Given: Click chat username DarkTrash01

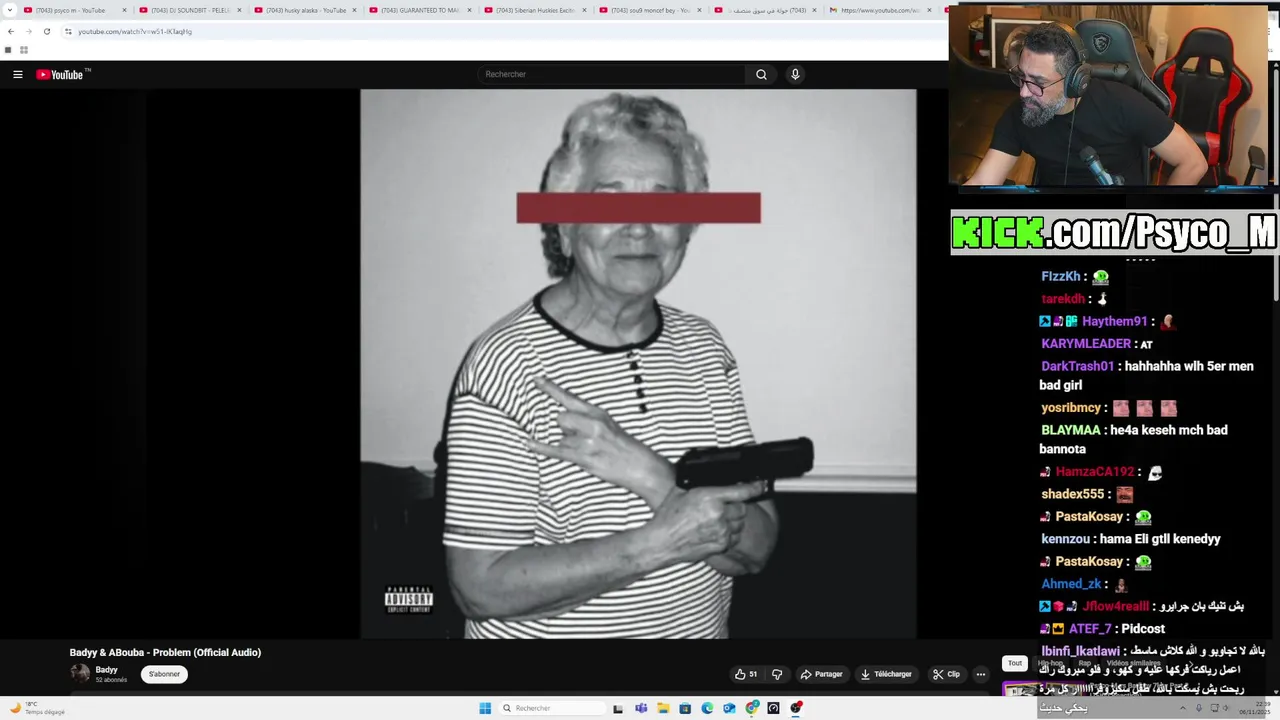Looking at the screenshot, I should 1077,366.
